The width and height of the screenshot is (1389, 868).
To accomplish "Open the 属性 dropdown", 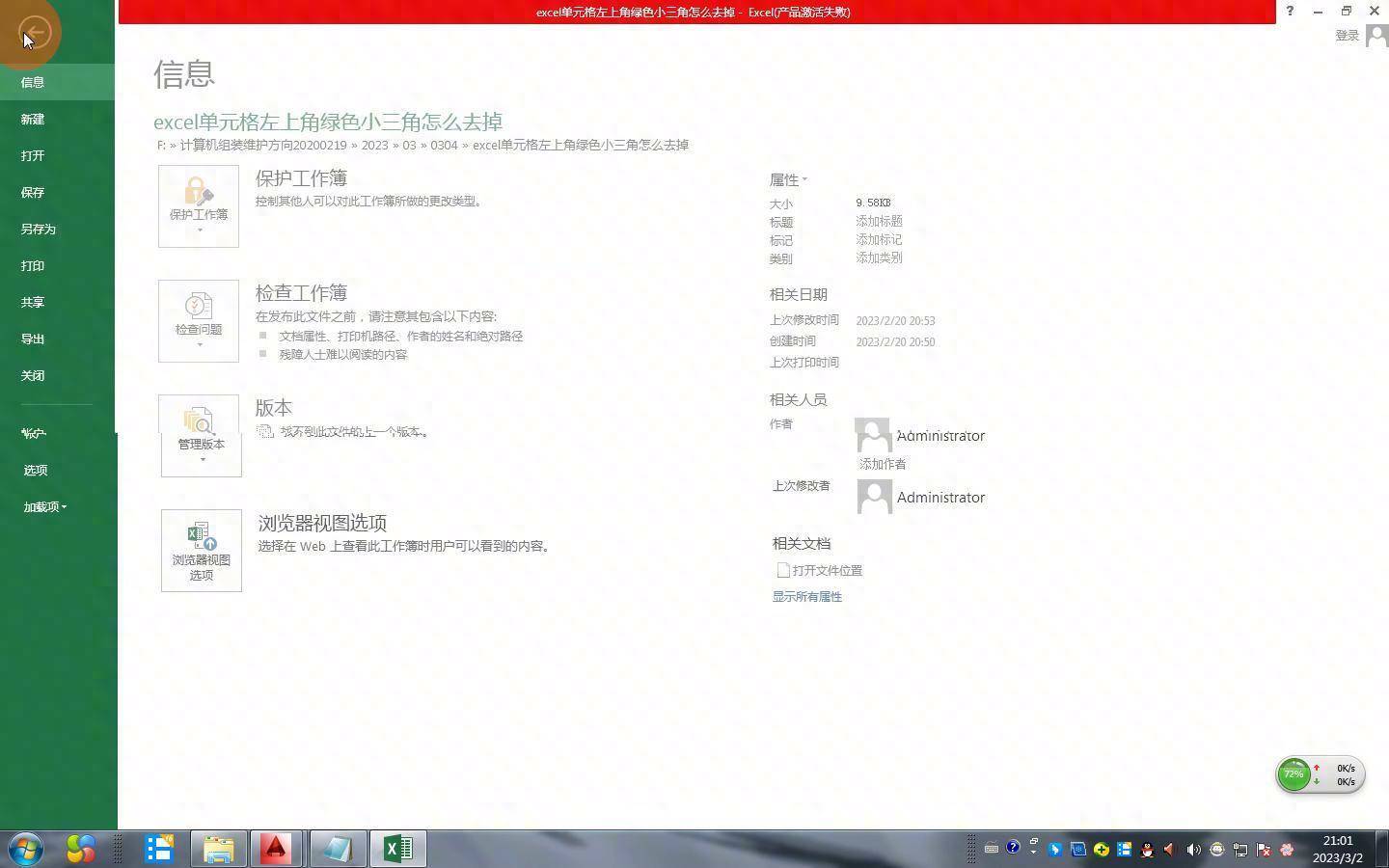I will (x=804, y=179).
